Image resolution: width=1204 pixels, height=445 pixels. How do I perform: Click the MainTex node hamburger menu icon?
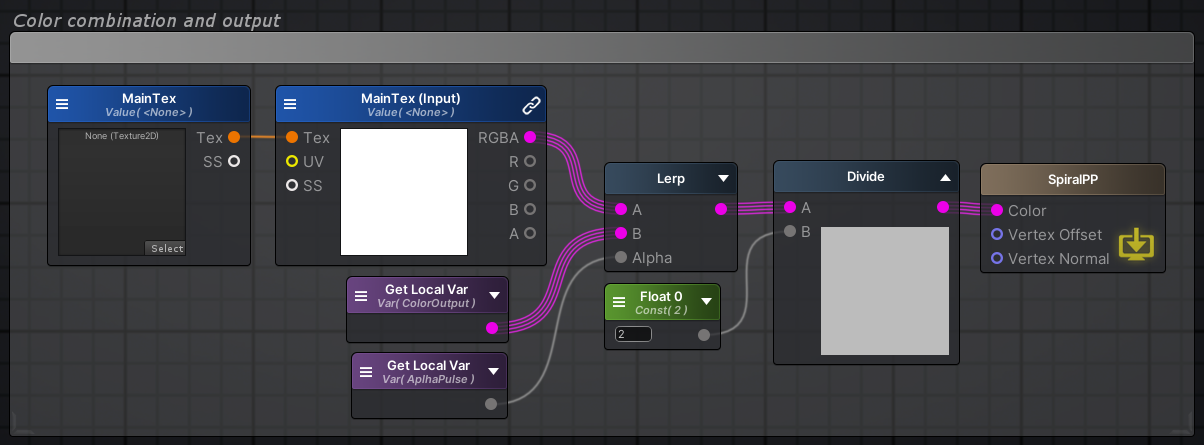coord(62,104)
